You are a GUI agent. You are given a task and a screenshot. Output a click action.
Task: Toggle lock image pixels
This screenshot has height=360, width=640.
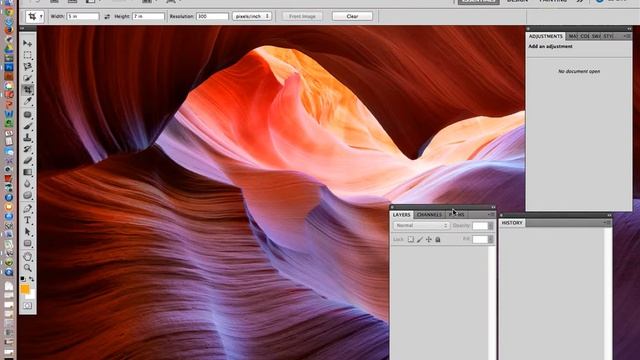click(420, 239)
